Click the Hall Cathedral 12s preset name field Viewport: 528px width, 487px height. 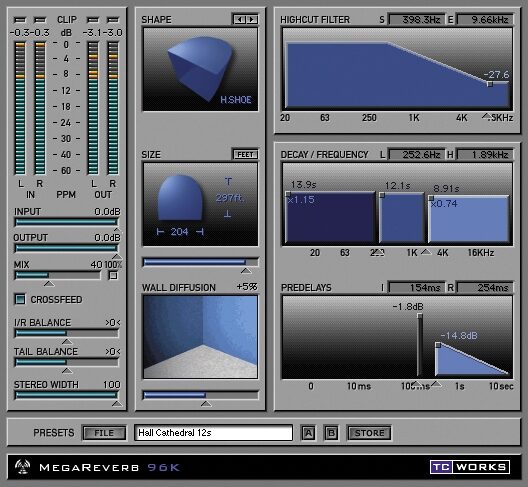[x=213, y=433]
